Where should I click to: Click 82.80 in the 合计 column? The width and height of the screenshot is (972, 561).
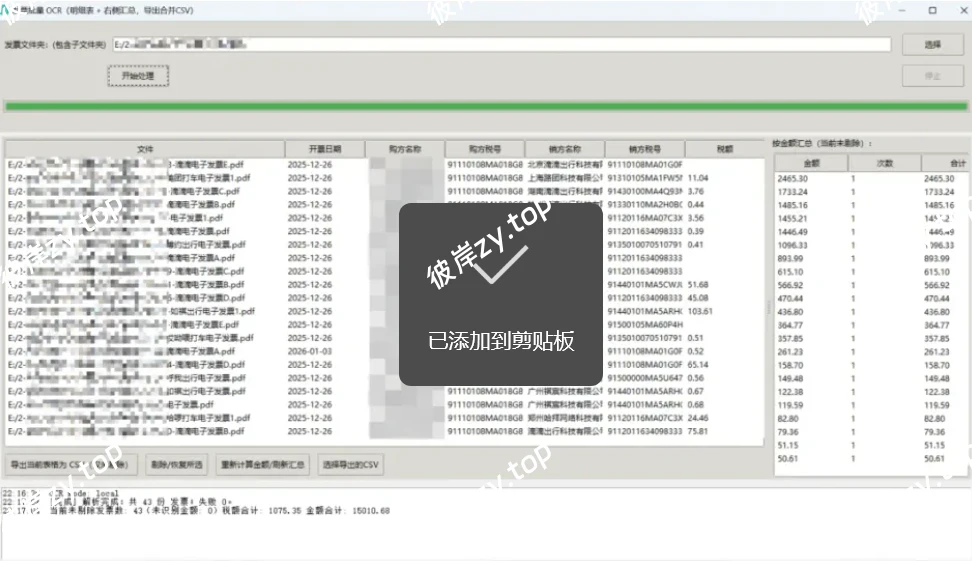pos(935,419)
